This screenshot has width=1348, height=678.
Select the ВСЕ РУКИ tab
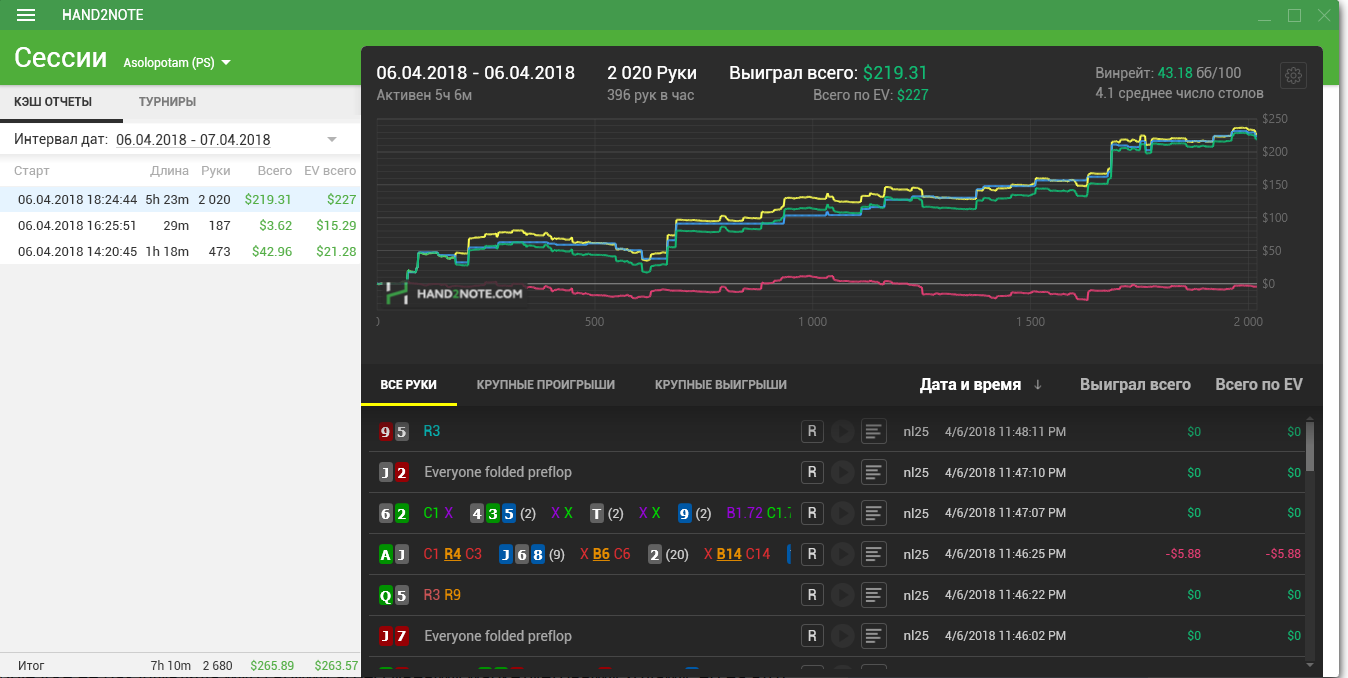(408, 385)
